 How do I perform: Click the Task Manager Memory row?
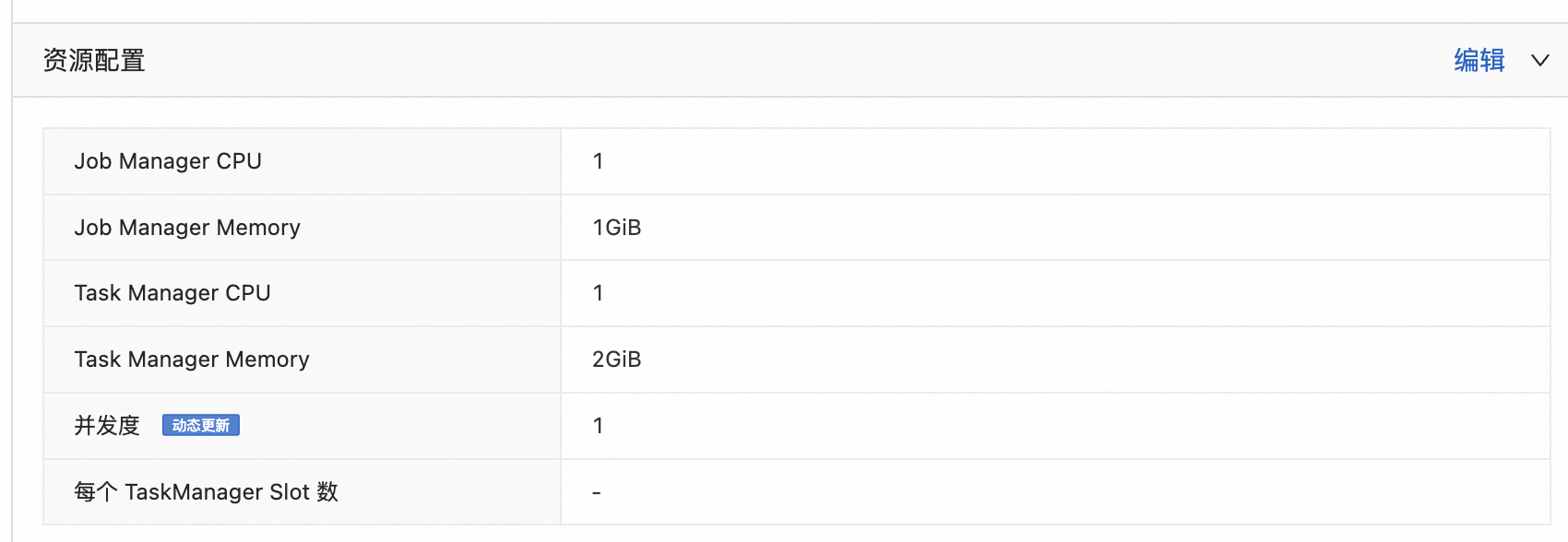[x=797, y=359]
